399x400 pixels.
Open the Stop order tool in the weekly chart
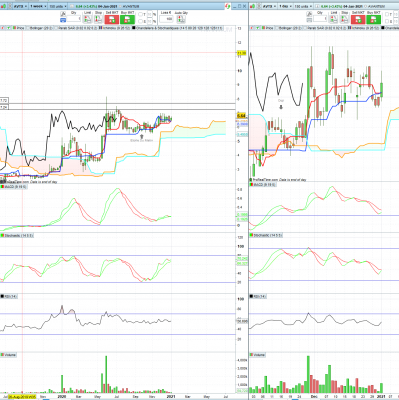point(98,19)
